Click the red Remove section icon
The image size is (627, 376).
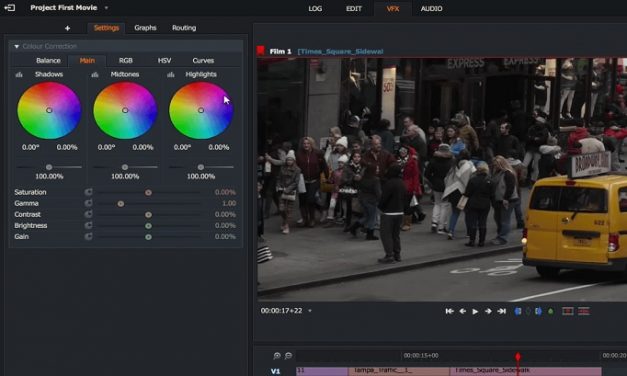click(568, 311)
